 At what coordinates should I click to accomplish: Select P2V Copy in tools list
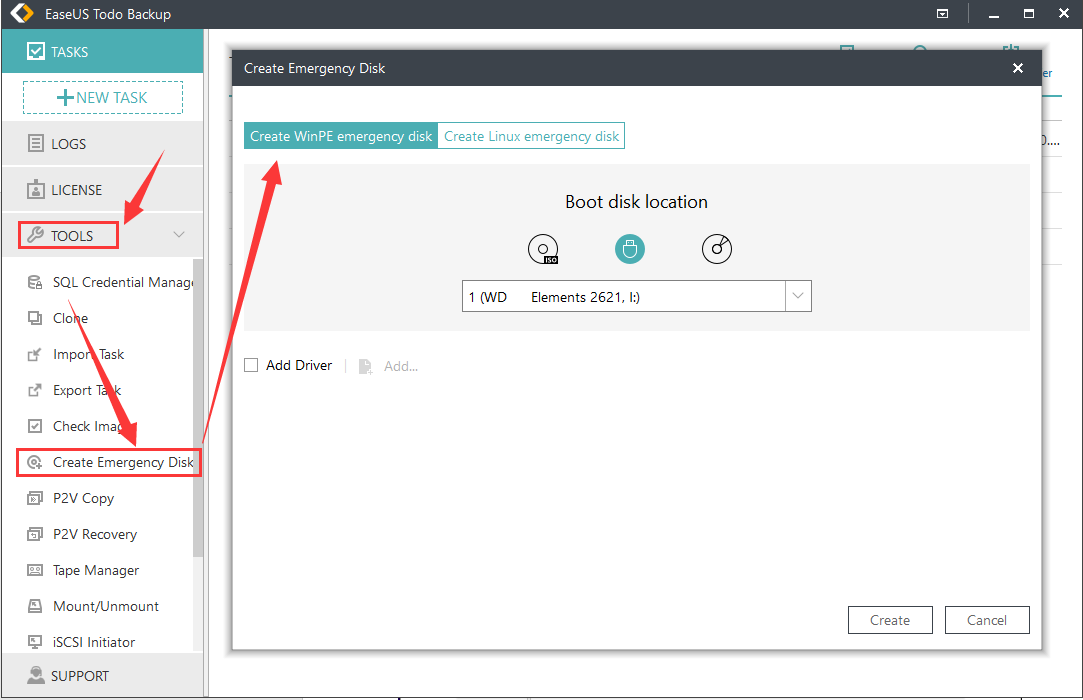tap(84, 498)
